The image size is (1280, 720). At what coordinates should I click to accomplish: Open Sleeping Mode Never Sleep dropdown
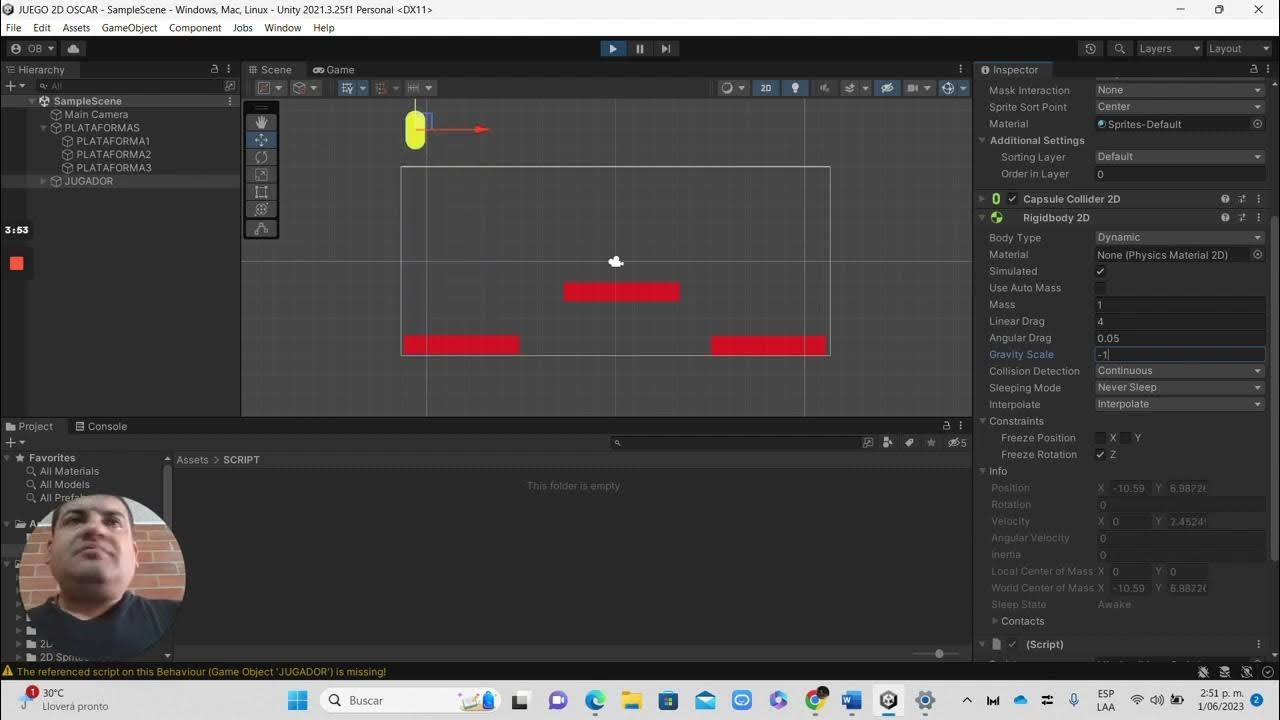[1180, 388]
